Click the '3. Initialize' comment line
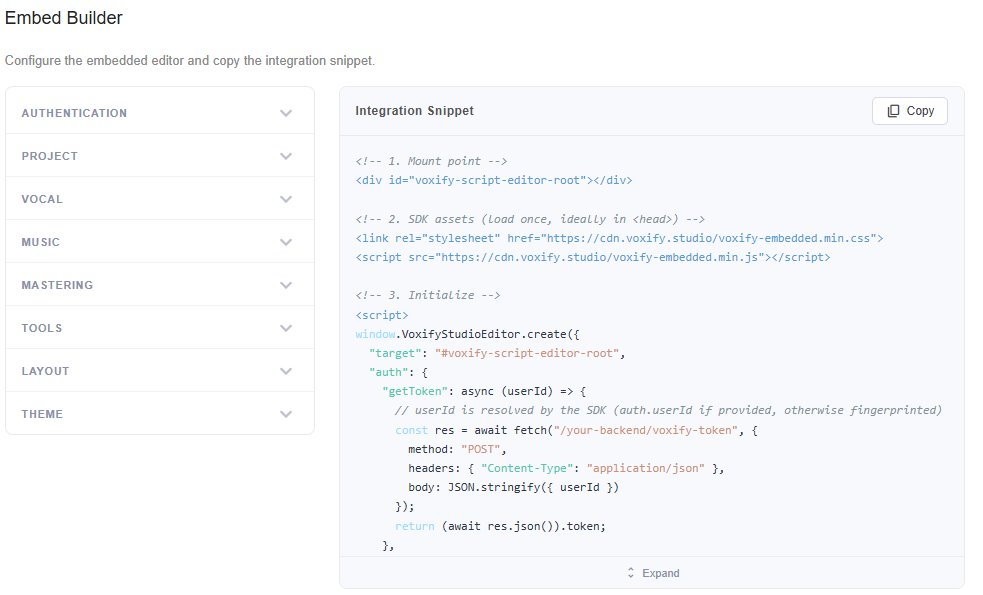Viewport: 983px width, 595px height. 428,295
